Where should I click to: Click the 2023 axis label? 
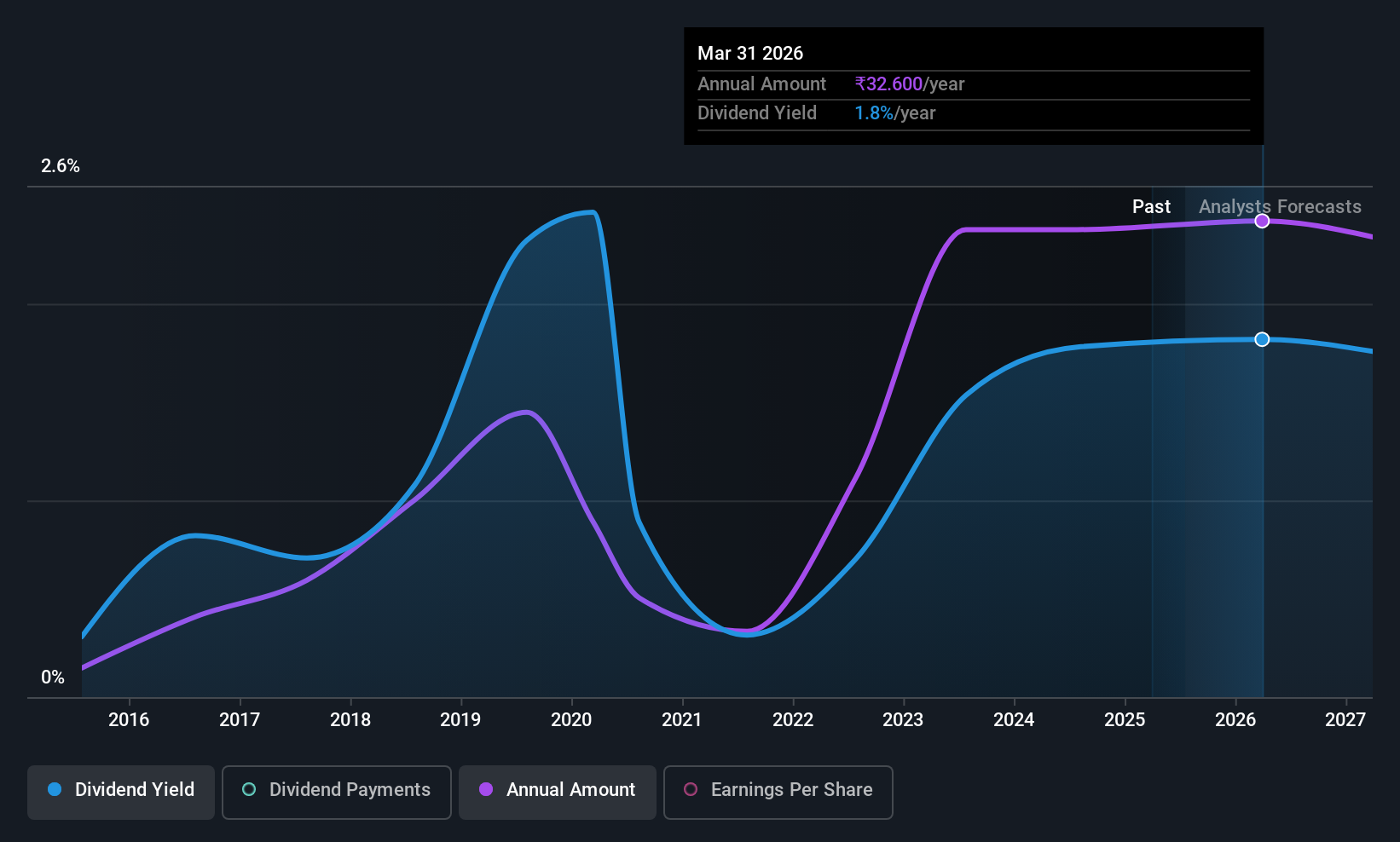[903, 719]
